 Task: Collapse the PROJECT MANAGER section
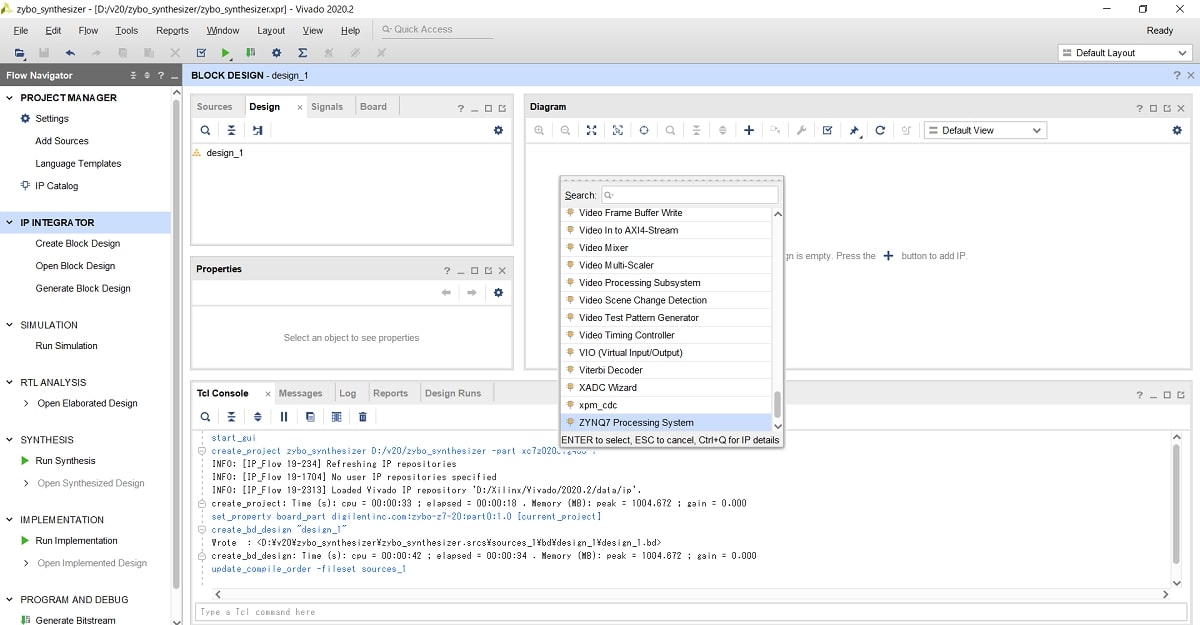(x=10, y=98)
